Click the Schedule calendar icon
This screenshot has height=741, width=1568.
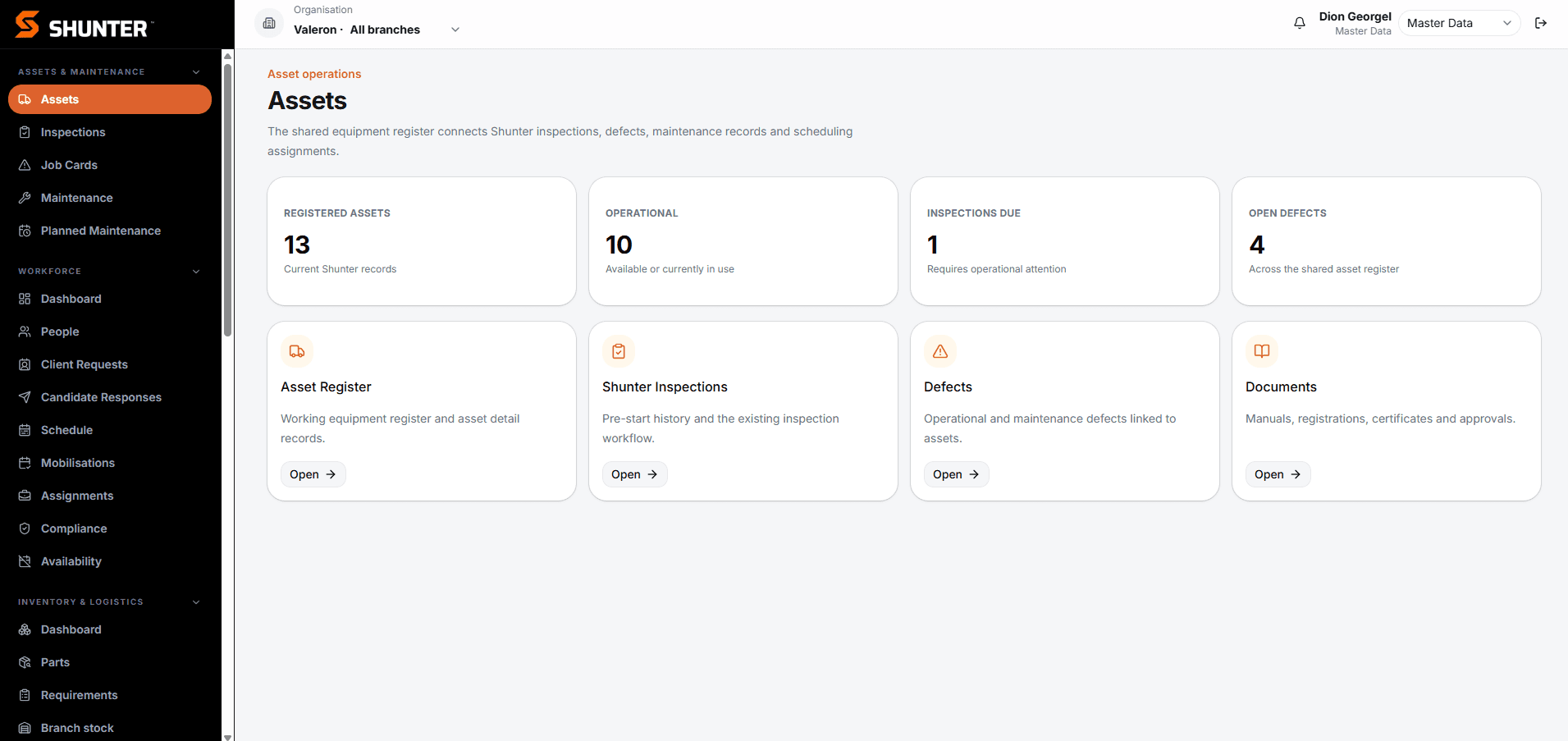pyautogui.click(x=25, y=430)
